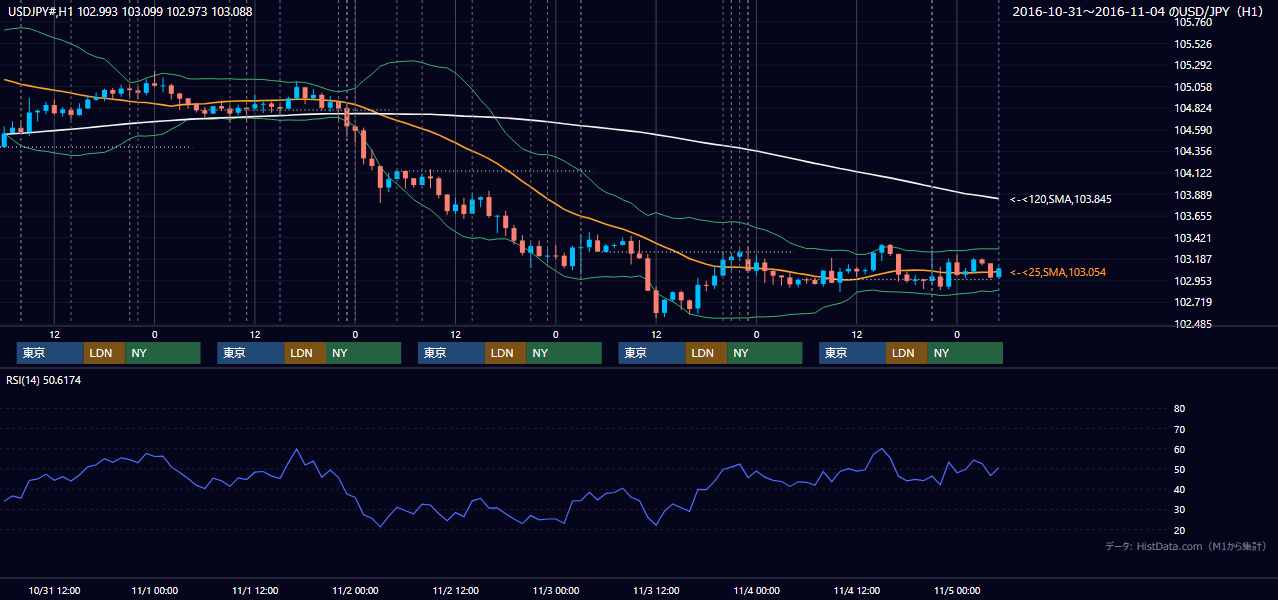Image resolution: width=1278 pixels, height=600 pixels.
Task: Pick the 11/3 12:00 time axis label
Action: click(656, 591)
